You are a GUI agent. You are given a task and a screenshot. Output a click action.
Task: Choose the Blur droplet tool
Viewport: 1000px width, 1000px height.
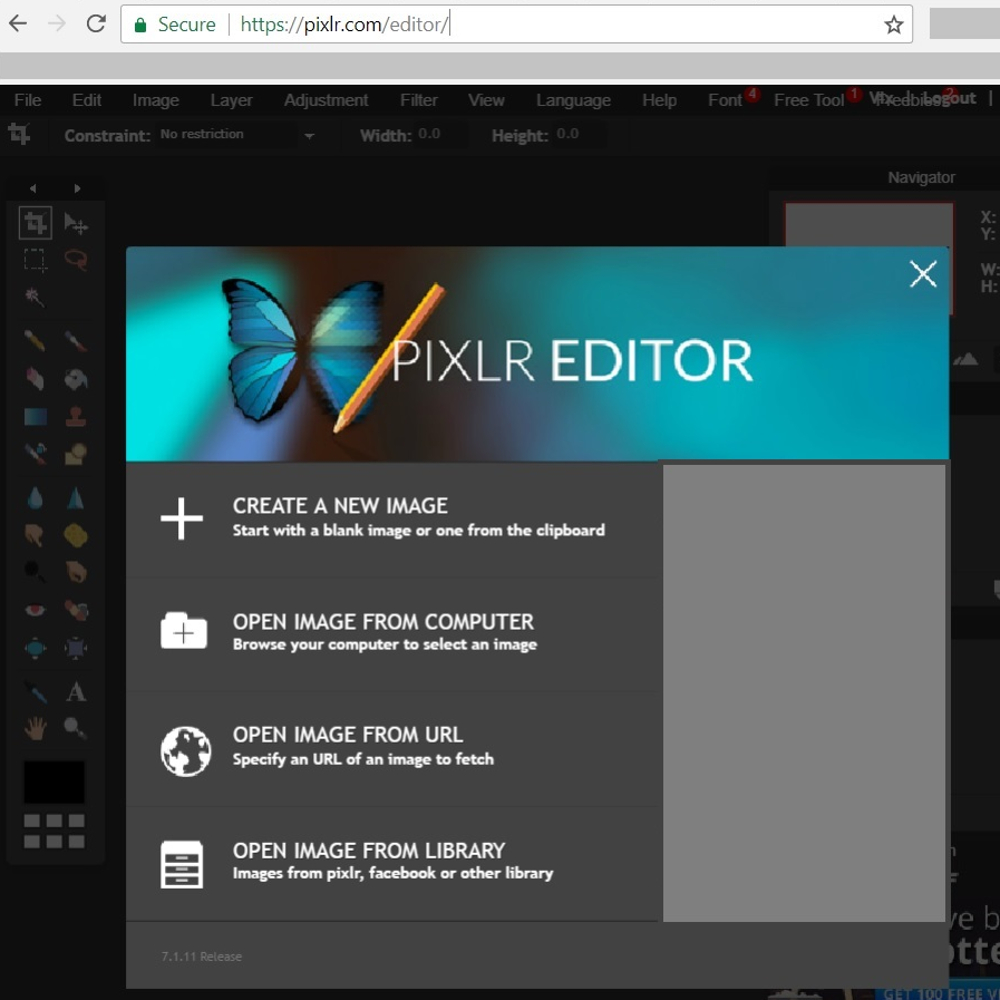[35, 497]
